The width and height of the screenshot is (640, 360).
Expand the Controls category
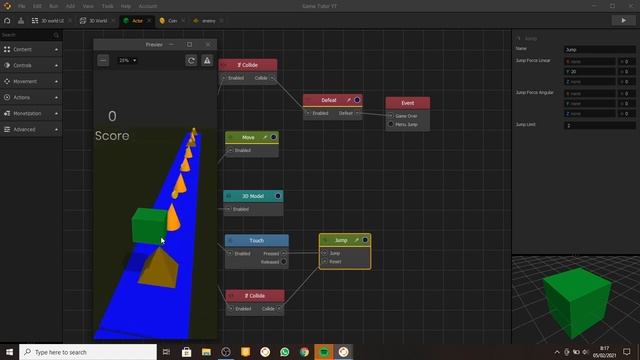click(x=31, y=65)
